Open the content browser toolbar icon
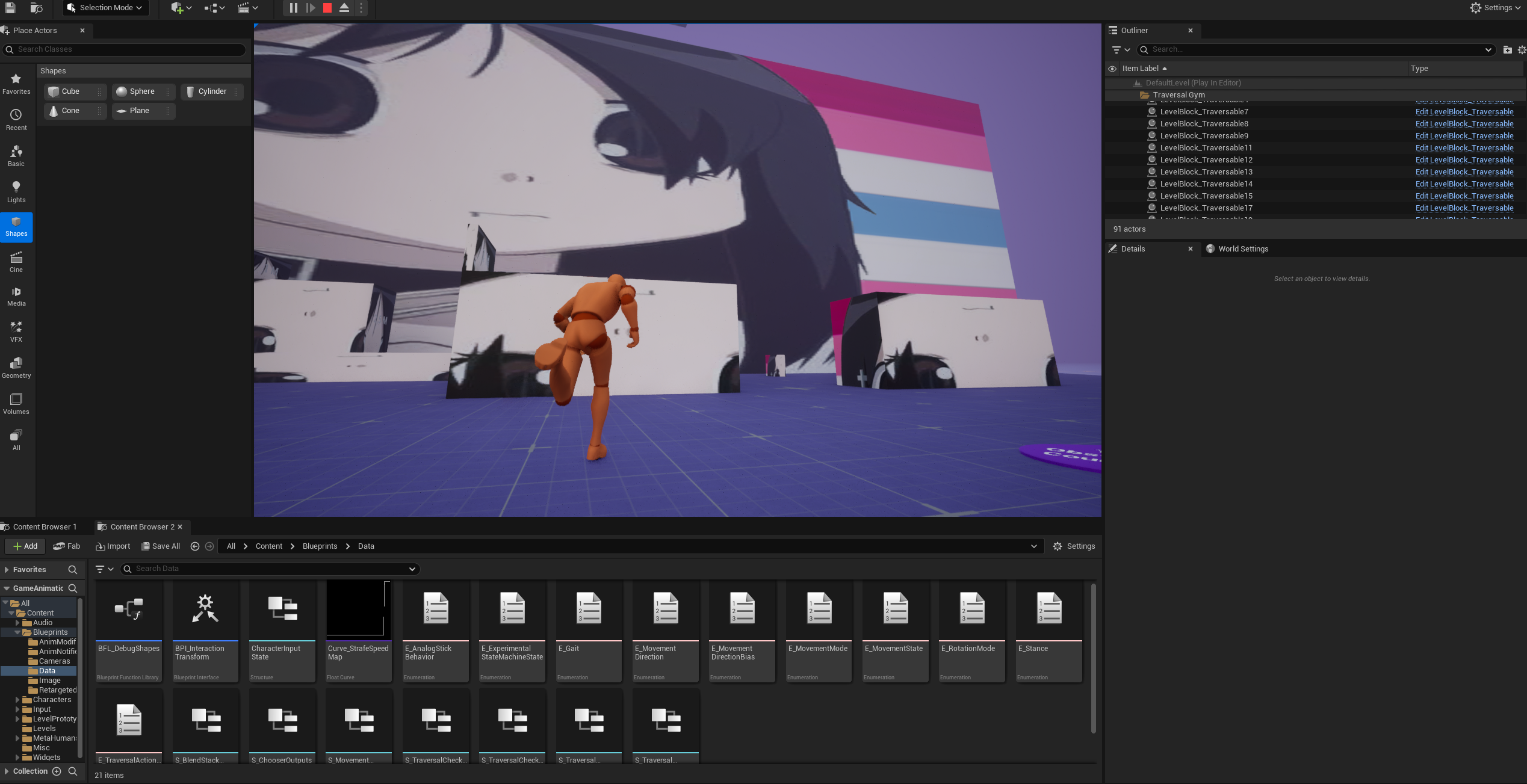 tap(37, 8)
